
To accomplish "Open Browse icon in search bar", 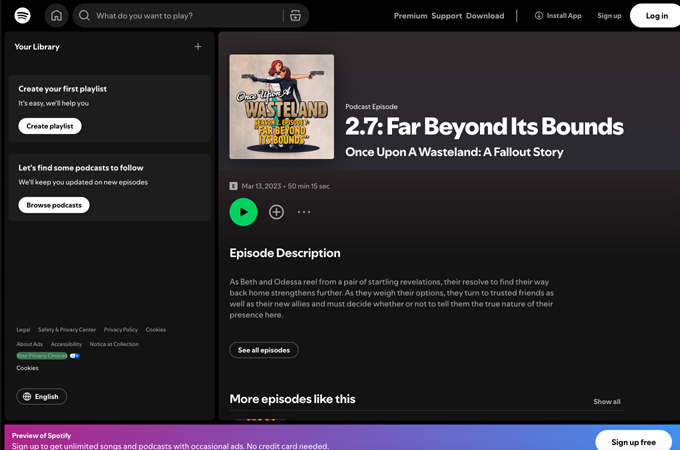I will point(295,16).
